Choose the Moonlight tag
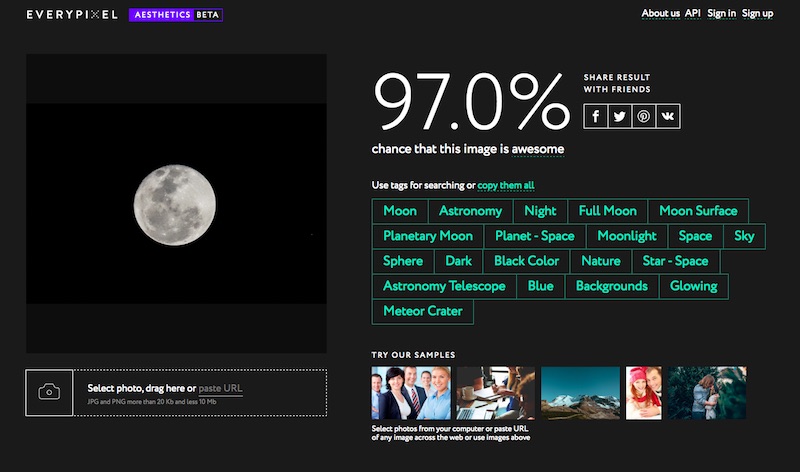The image size is (800, 472). [626, 236]
